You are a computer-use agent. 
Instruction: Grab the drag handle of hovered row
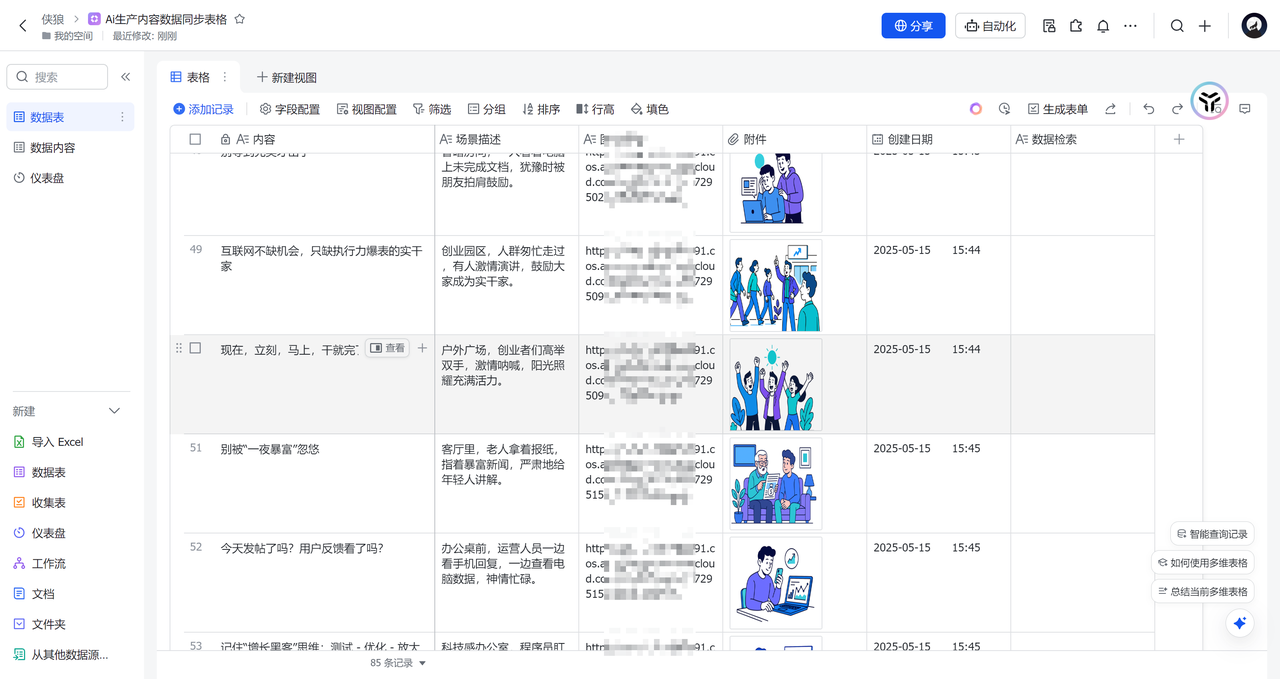click(x=180, y=348)
